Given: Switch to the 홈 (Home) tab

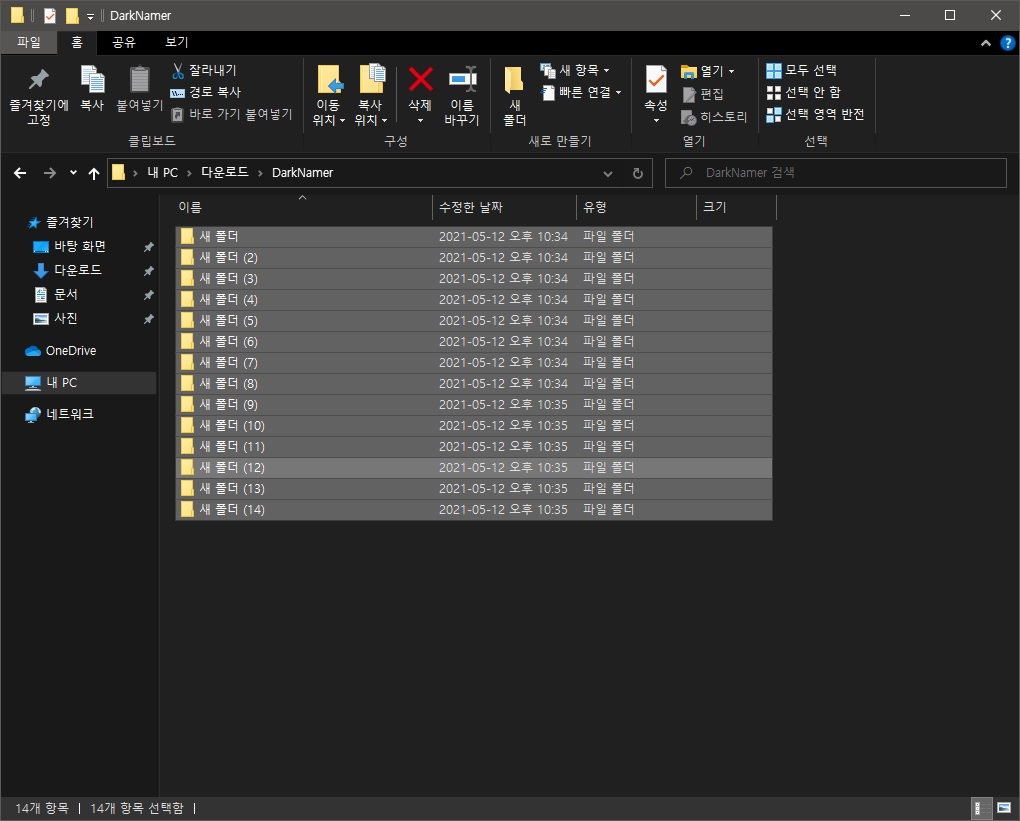Looking at the screenshot, I should coord(77,42).
